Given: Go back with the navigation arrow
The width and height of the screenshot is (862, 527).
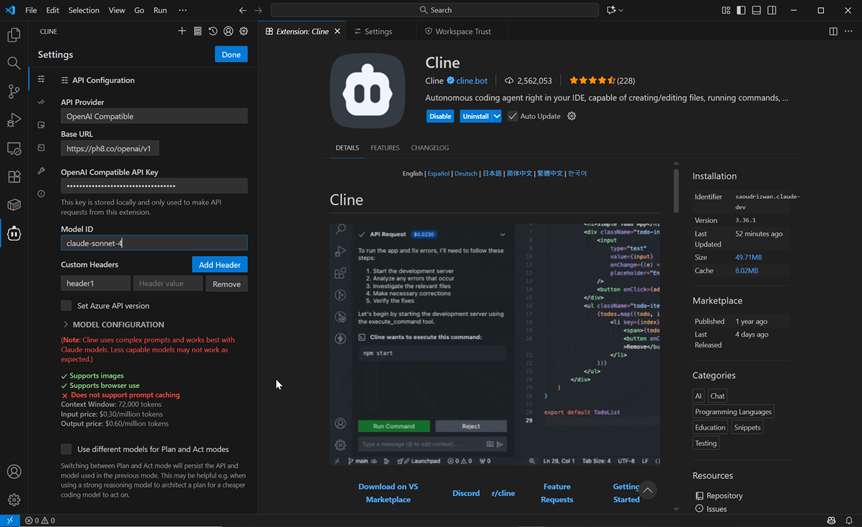Looking at the screenshot, I should pyautogui.click(x=242, y=10).
